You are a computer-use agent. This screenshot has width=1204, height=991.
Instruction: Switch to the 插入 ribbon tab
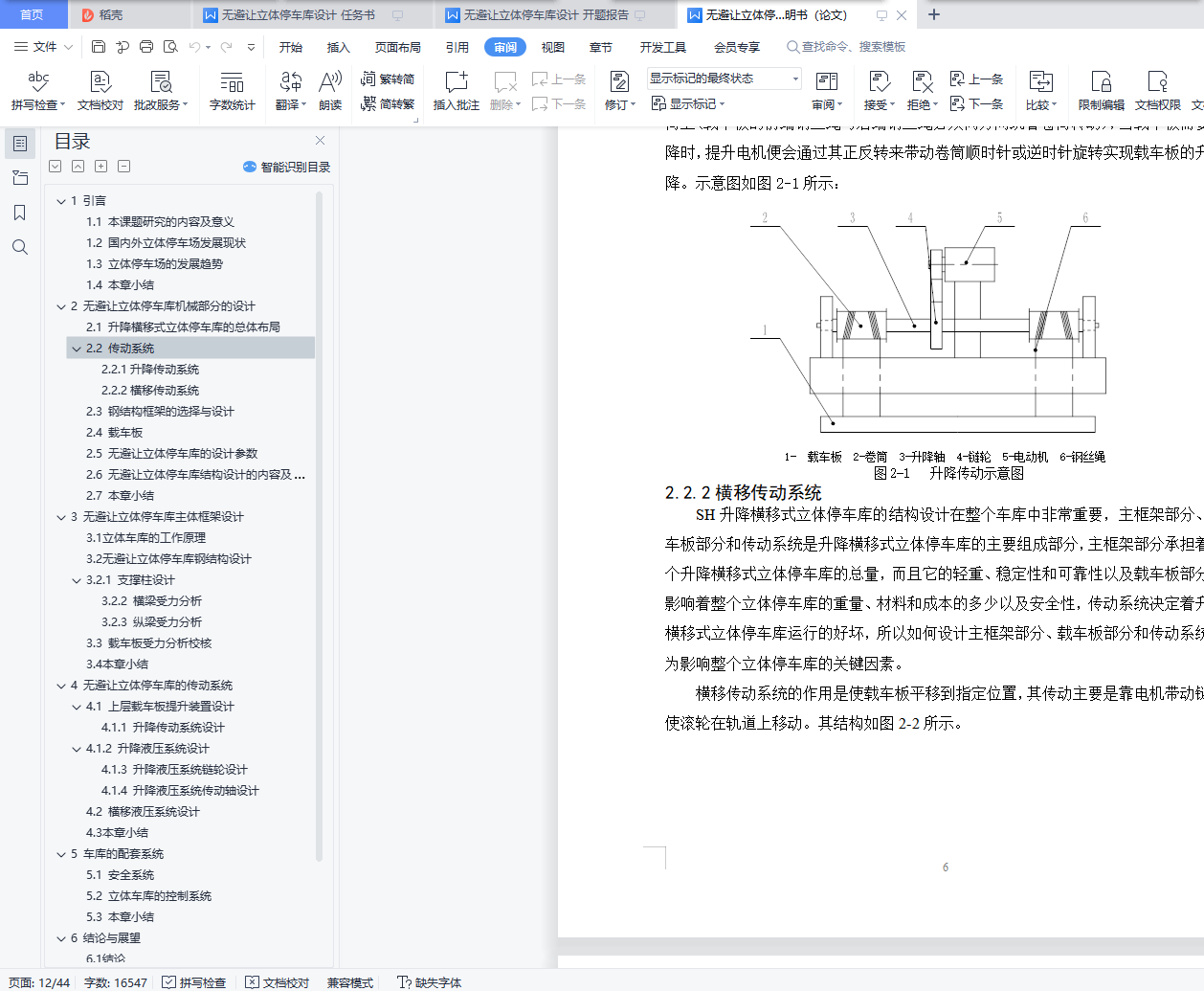pos(339,47)
